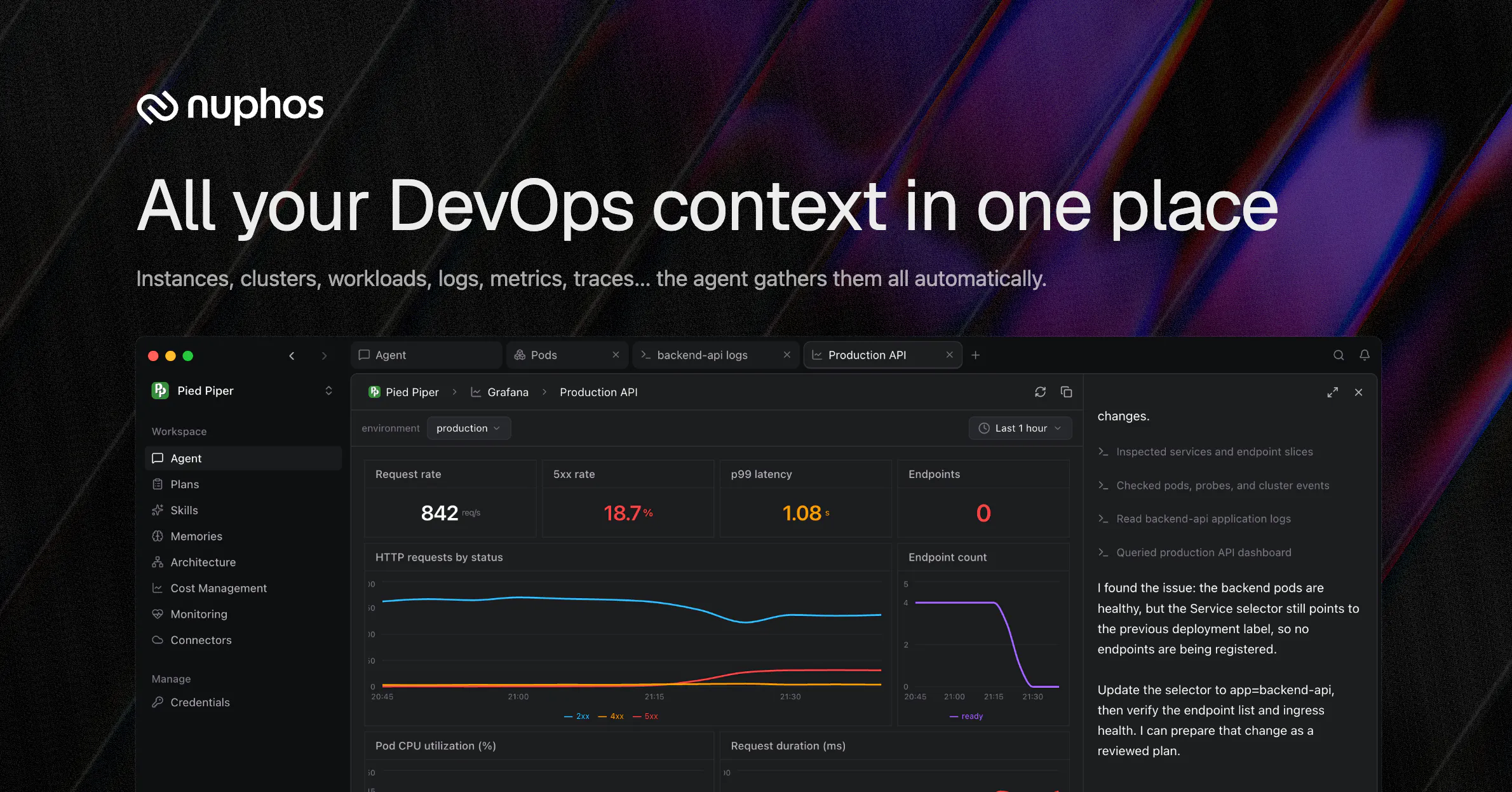Navigate back with the left chevron
This screenshot has height=792, width=1512.
click(292, 356)
